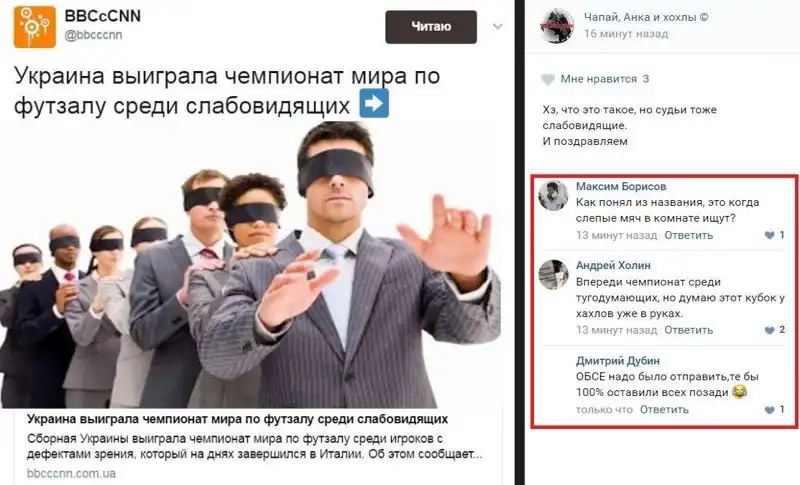The height and width of the screenshot is (485, 800).
Task: Reply to Максим Борисов's comment with Ответить
Action: pos(688,235)
